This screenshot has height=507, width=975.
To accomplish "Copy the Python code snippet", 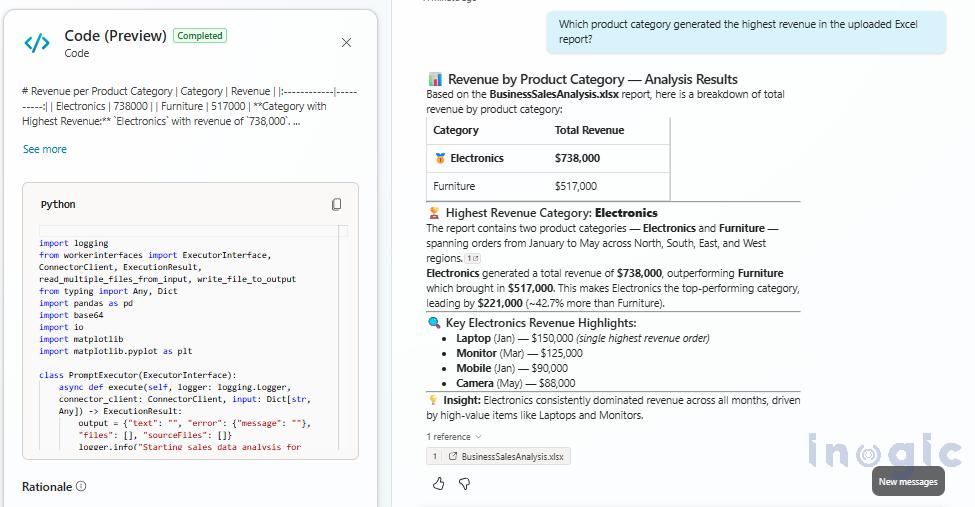I will click(x=336, y=204).
